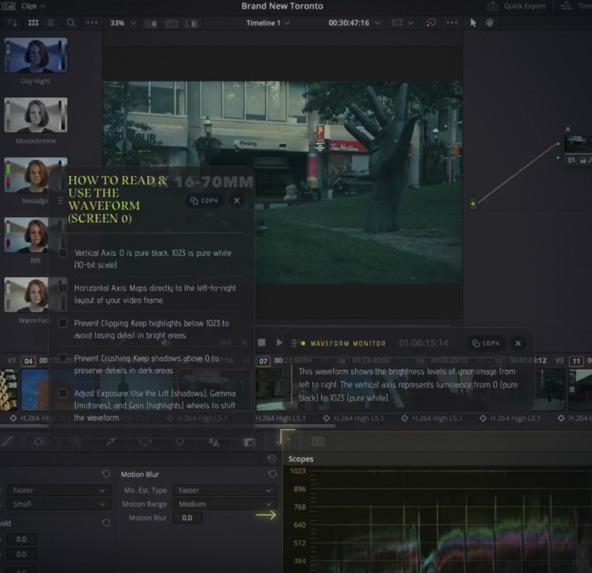
Task: Click the Motion Blur 0.0 field
Action: pos(188,518)
